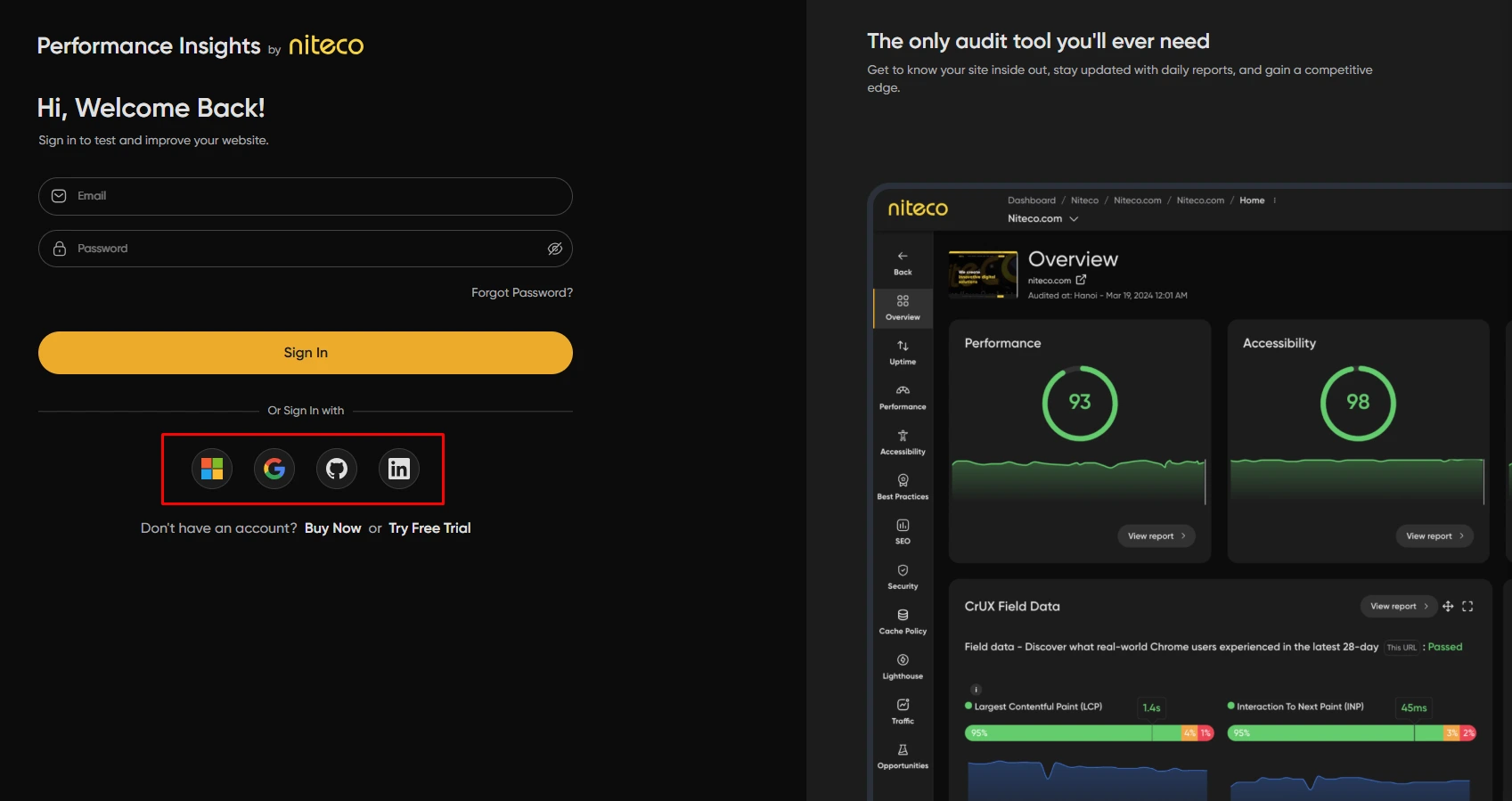
Task: Click the 45ms INP value
Action: [x=1414, y=707]
